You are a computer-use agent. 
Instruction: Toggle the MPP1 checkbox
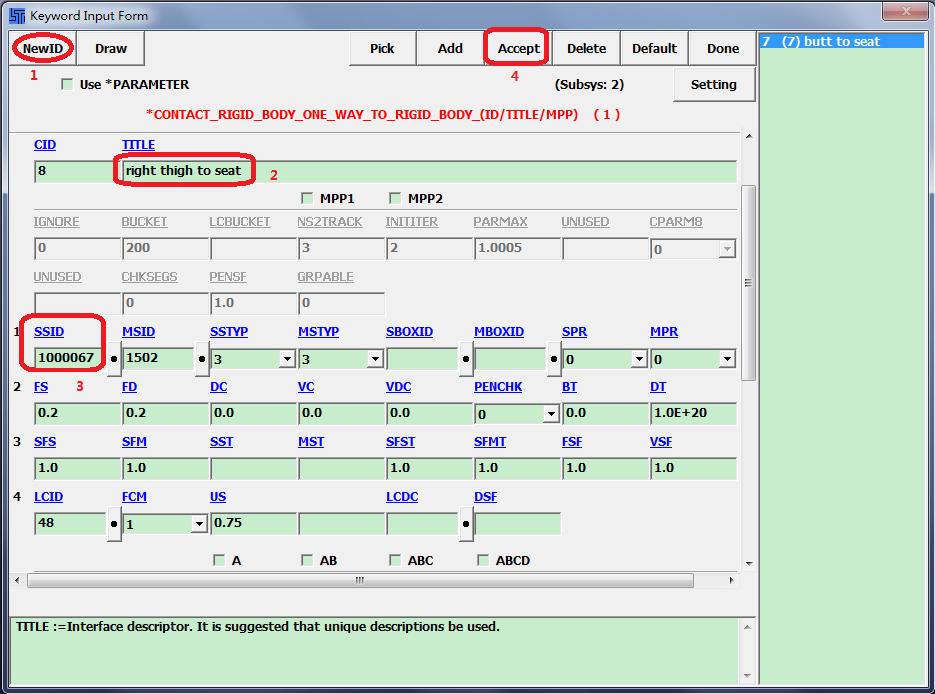(x=307, y=199)
